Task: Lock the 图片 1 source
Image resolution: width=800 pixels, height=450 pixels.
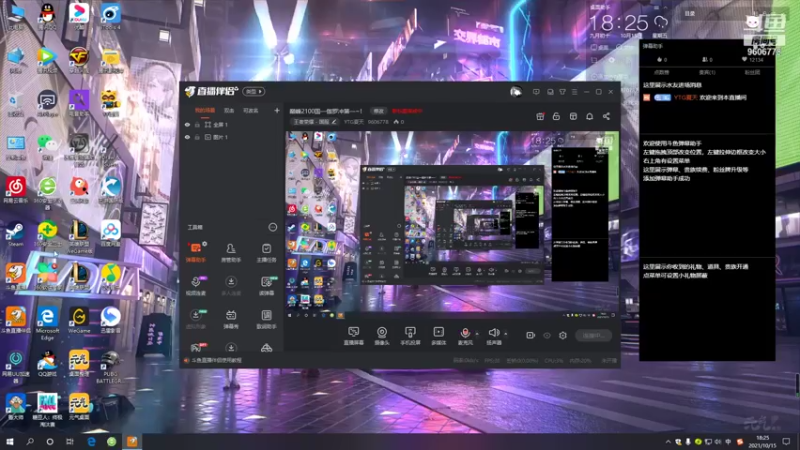Action: pos(197,137)
